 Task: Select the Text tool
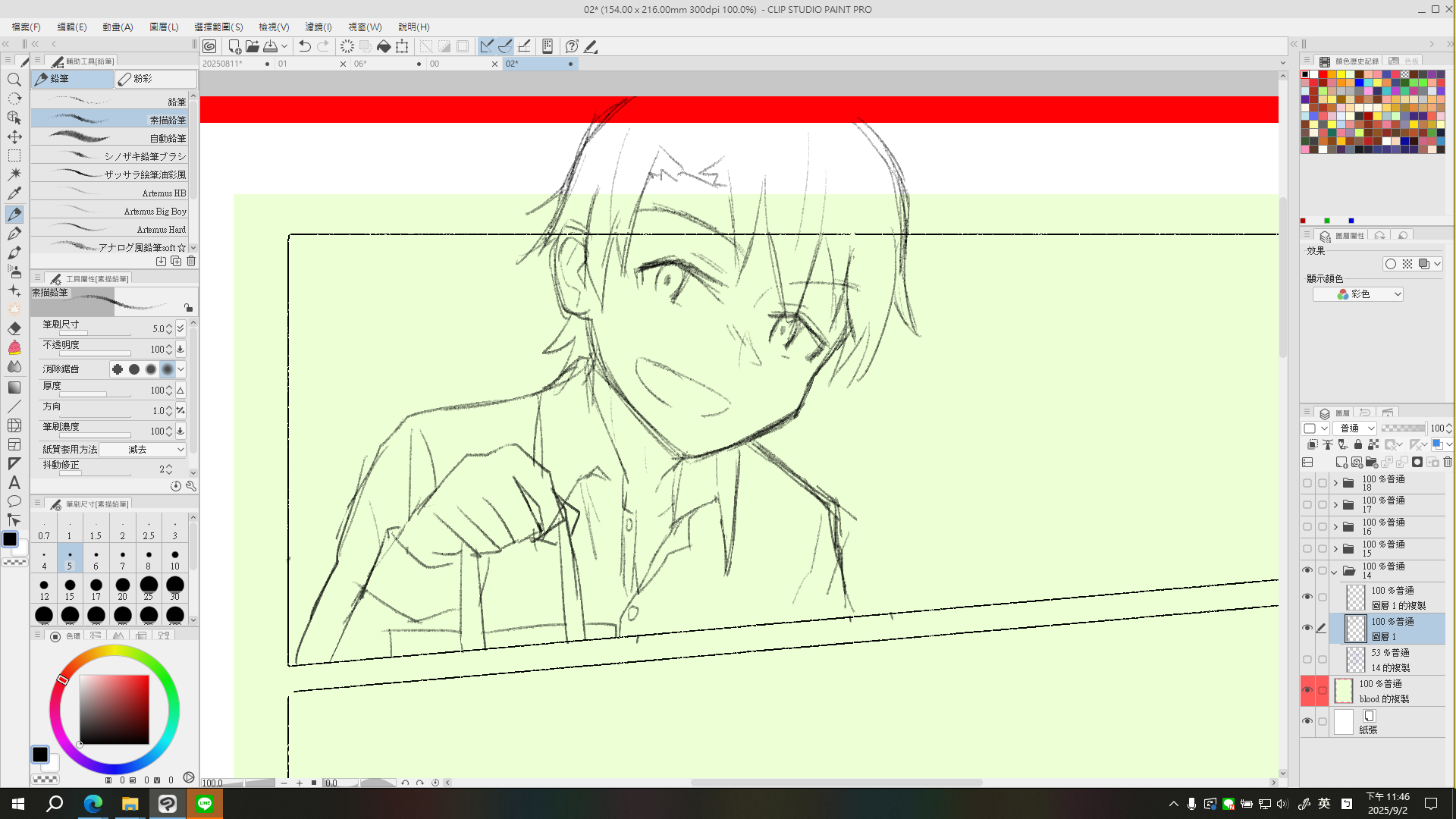14,482
